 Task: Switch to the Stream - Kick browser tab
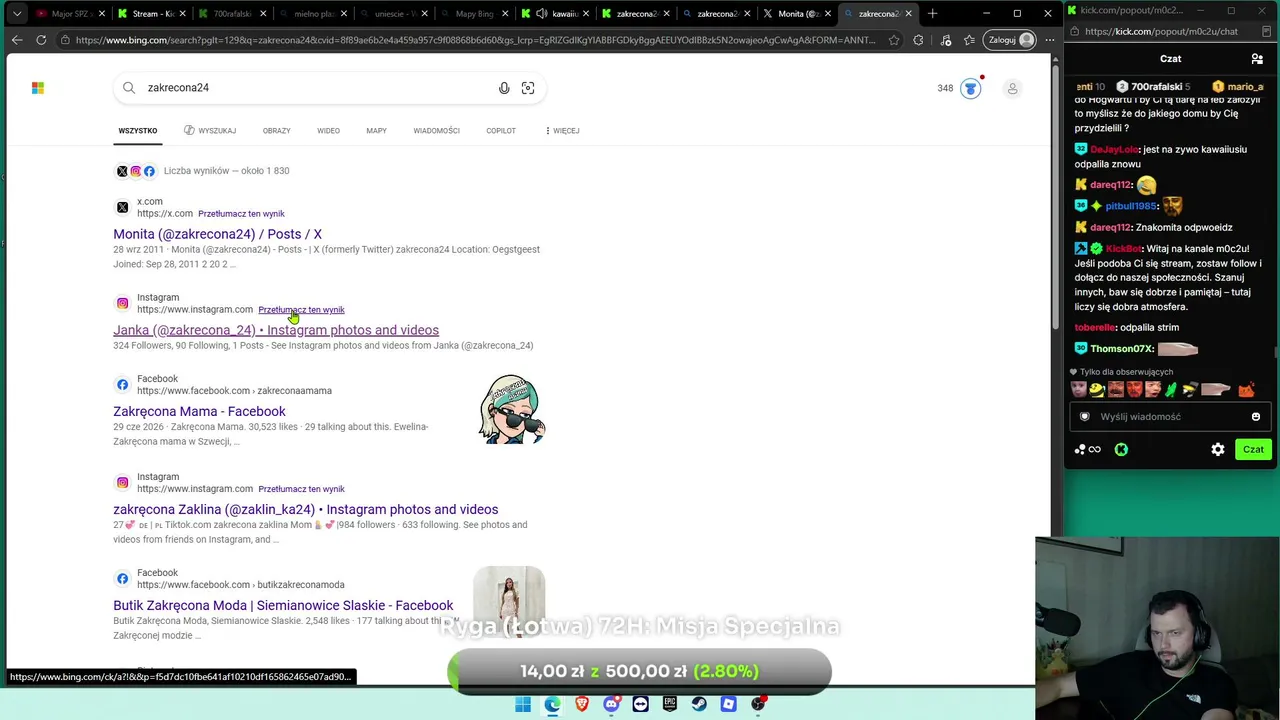(x=152, y=14)
